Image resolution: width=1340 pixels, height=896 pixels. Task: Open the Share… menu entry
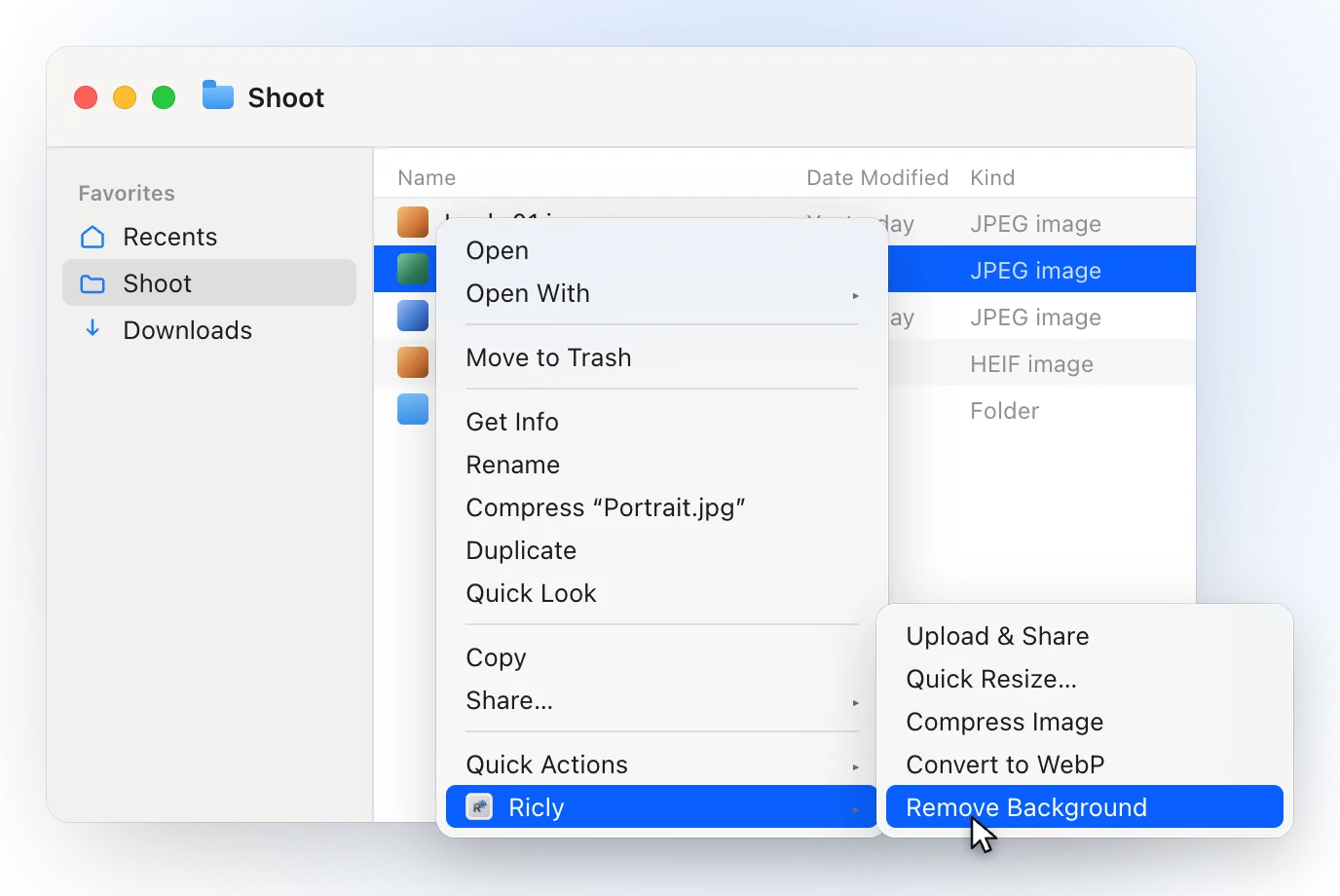coord(662,700)
